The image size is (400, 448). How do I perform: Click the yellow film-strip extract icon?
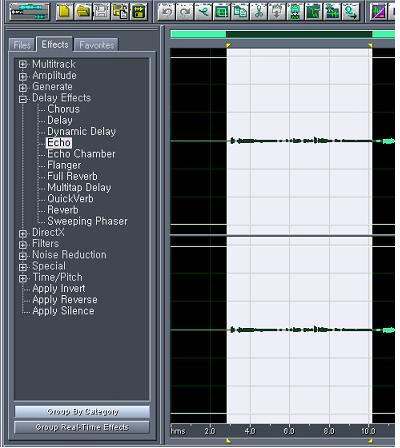coord(139,12)
